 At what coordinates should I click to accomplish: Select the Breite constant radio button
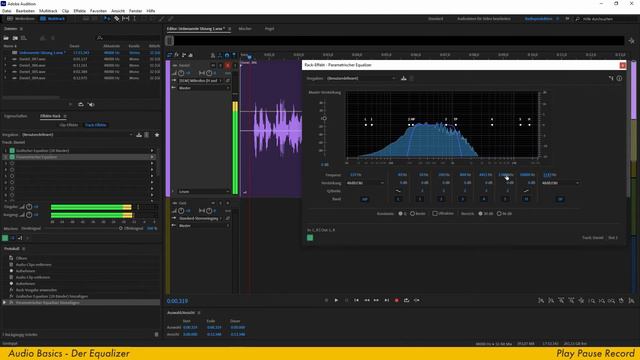click(413, 213)
